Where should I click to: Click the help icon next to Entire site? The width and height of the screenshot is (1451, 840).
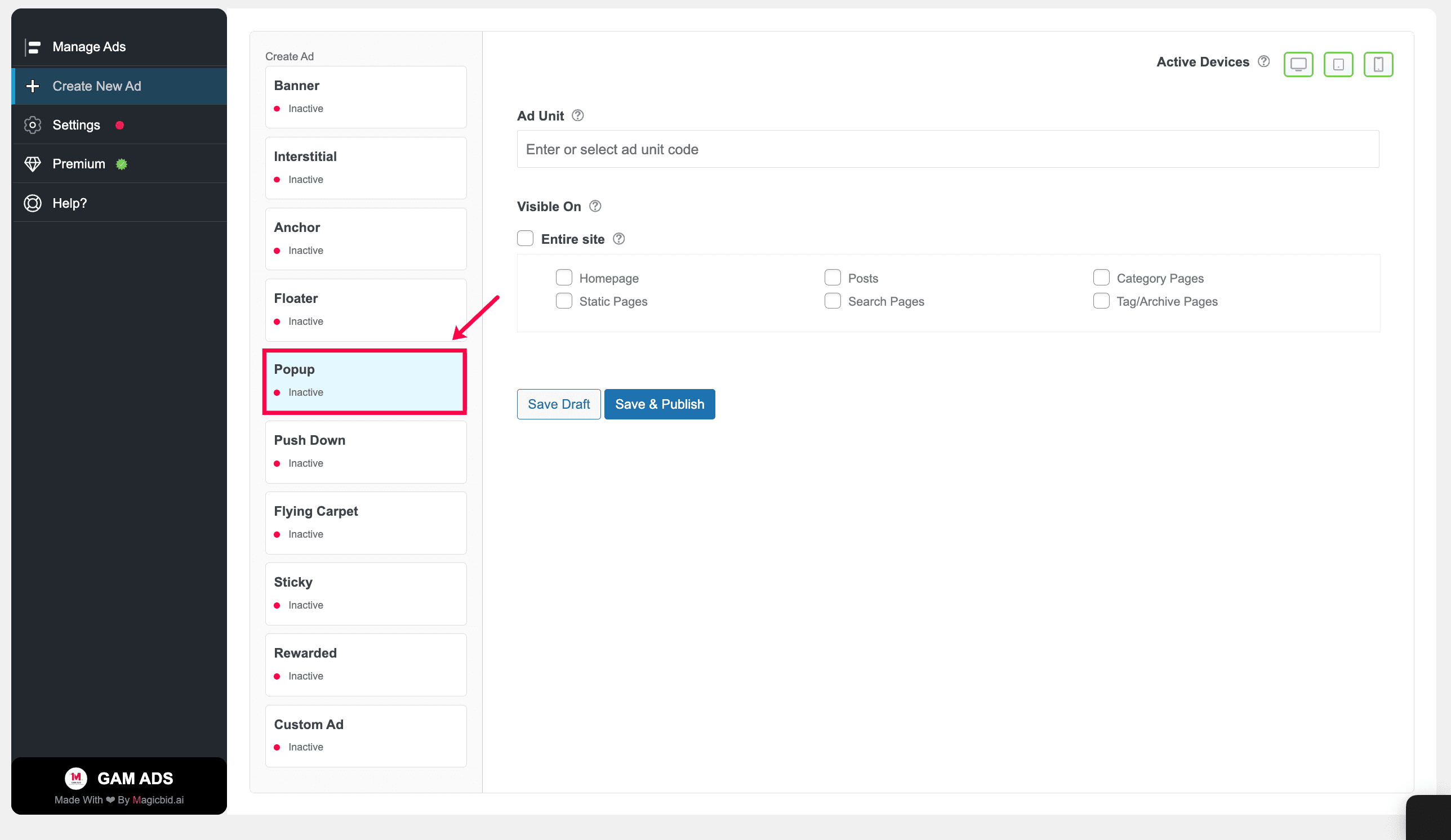(619, 239)
